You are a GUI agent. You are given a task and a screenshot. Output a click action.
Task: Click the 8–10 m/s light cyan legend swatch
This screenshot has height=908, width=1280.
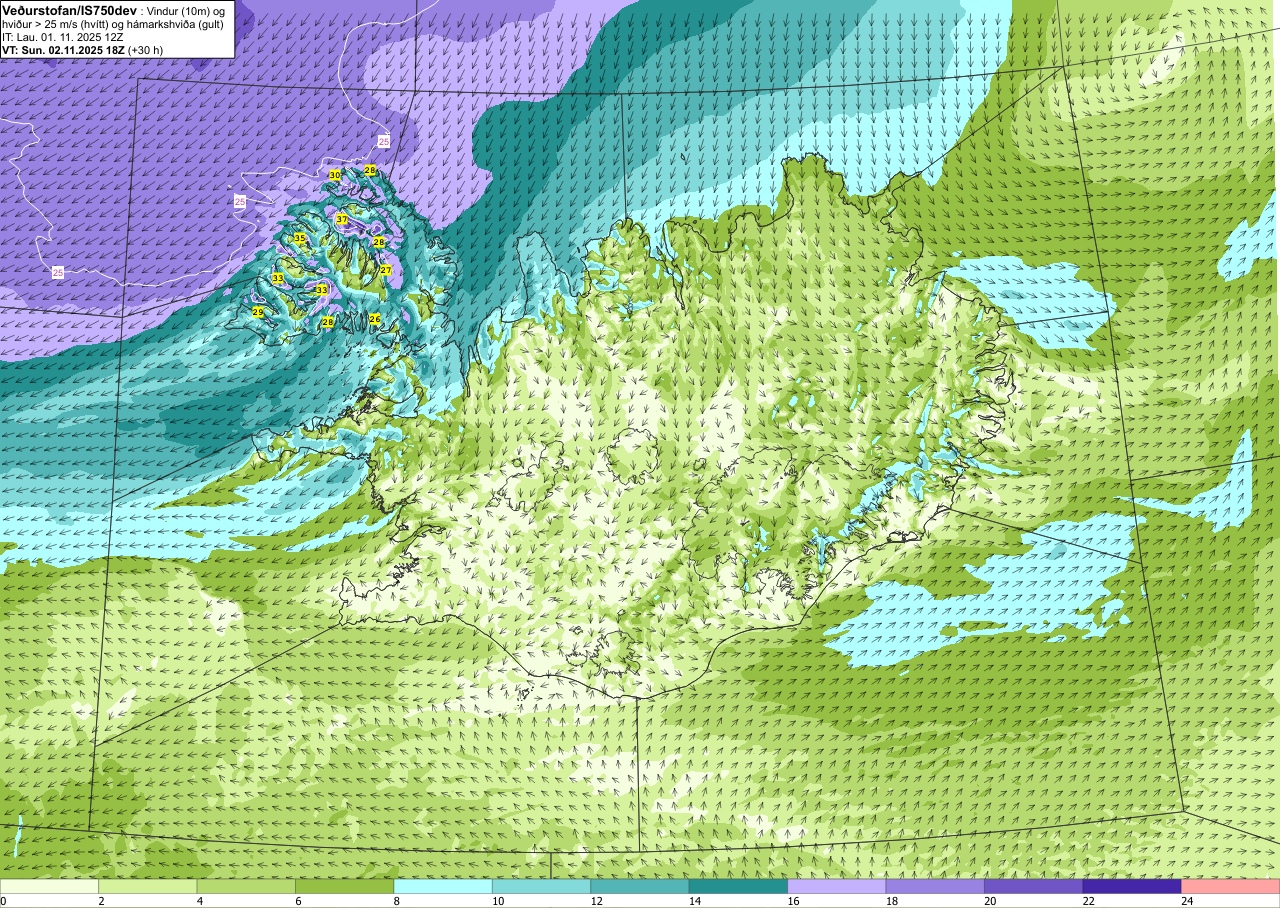(x=443, y=886)
